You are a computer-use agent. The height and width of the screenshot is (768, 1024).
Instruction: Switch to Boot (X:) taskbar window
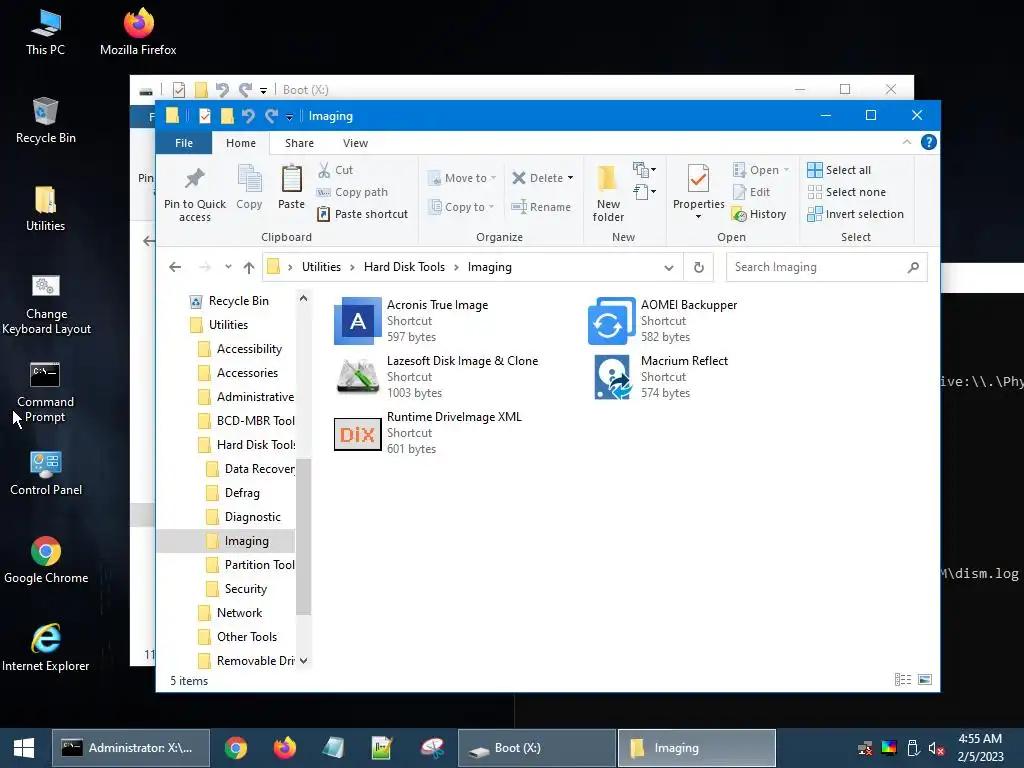tap(536, 748)
